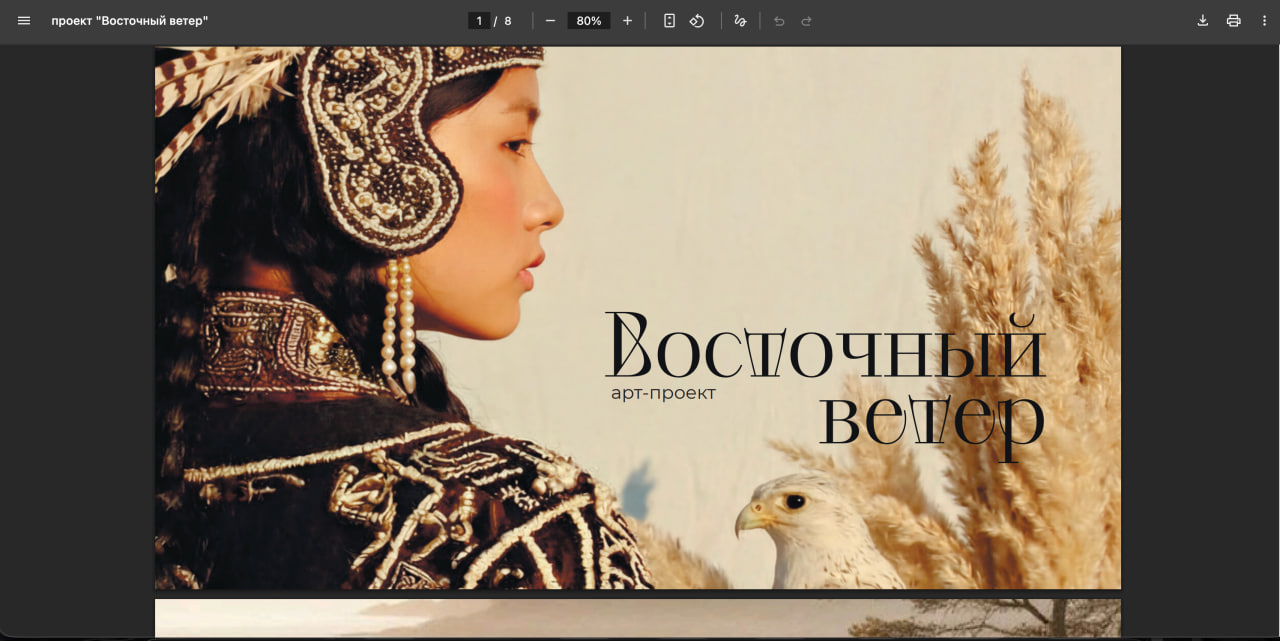This screenshot has height=641, width=1280.
Task: Rotate the document counterclockwise
Action: tap(697, 21)
